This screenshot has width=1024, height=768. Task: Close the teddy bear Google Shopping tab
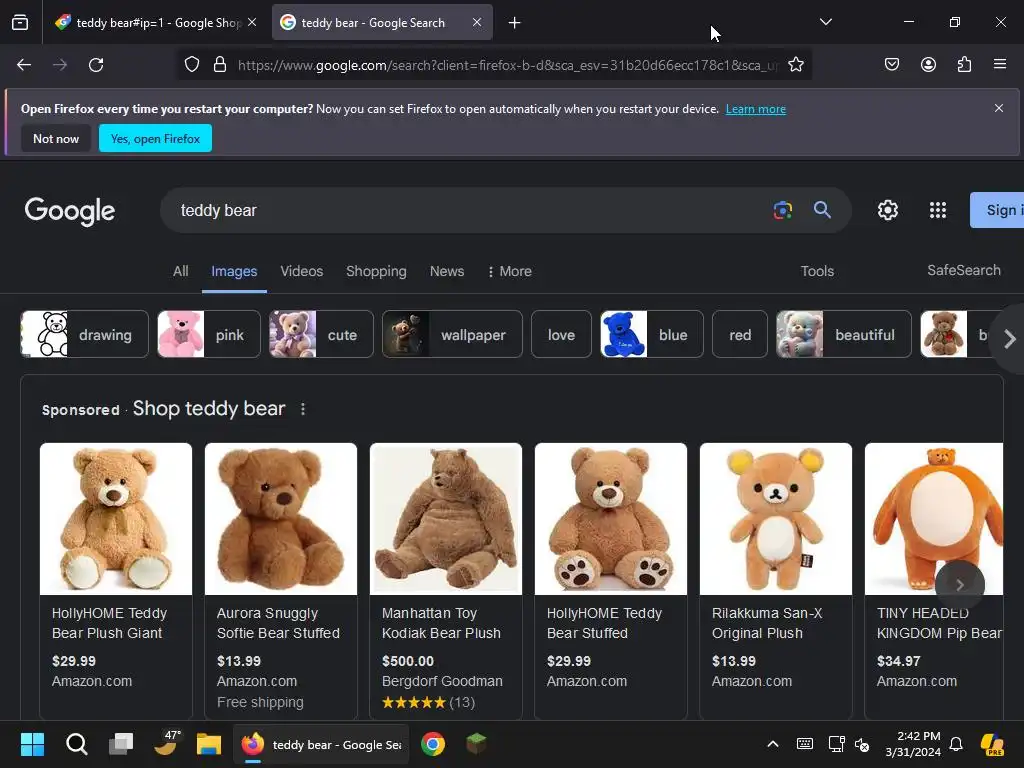[x=252, y=22]
